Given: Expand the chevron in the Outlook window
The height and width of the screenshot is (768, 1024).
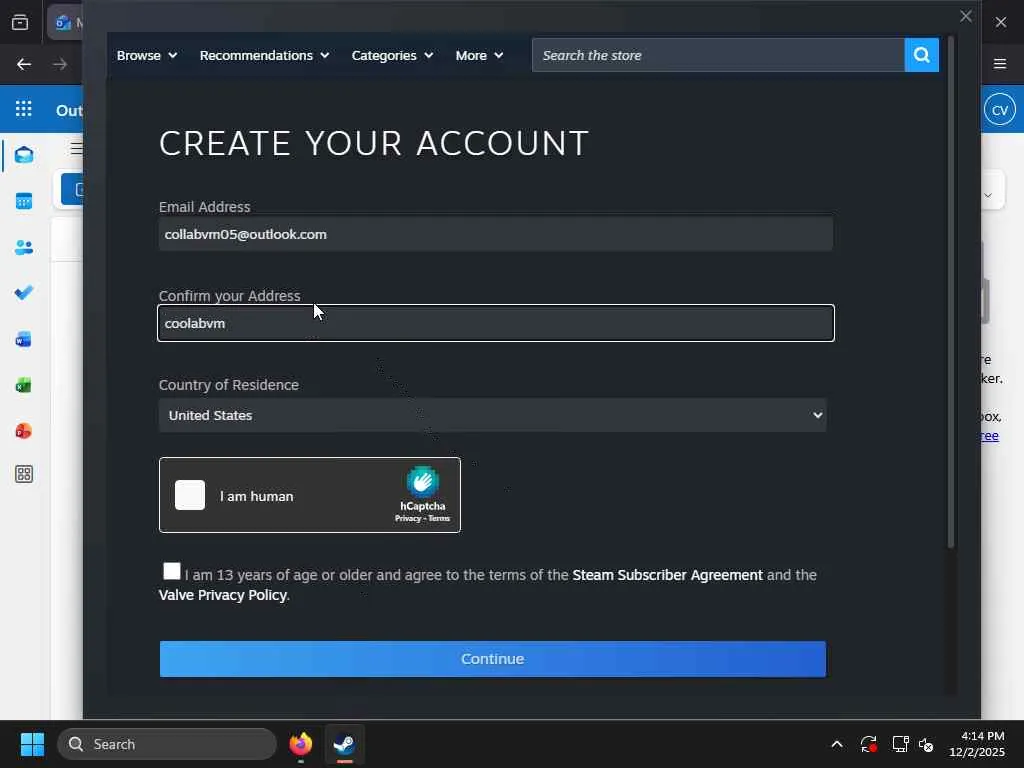Looking at the screenshot, I should pyautogui.click(x=988, y=195).
